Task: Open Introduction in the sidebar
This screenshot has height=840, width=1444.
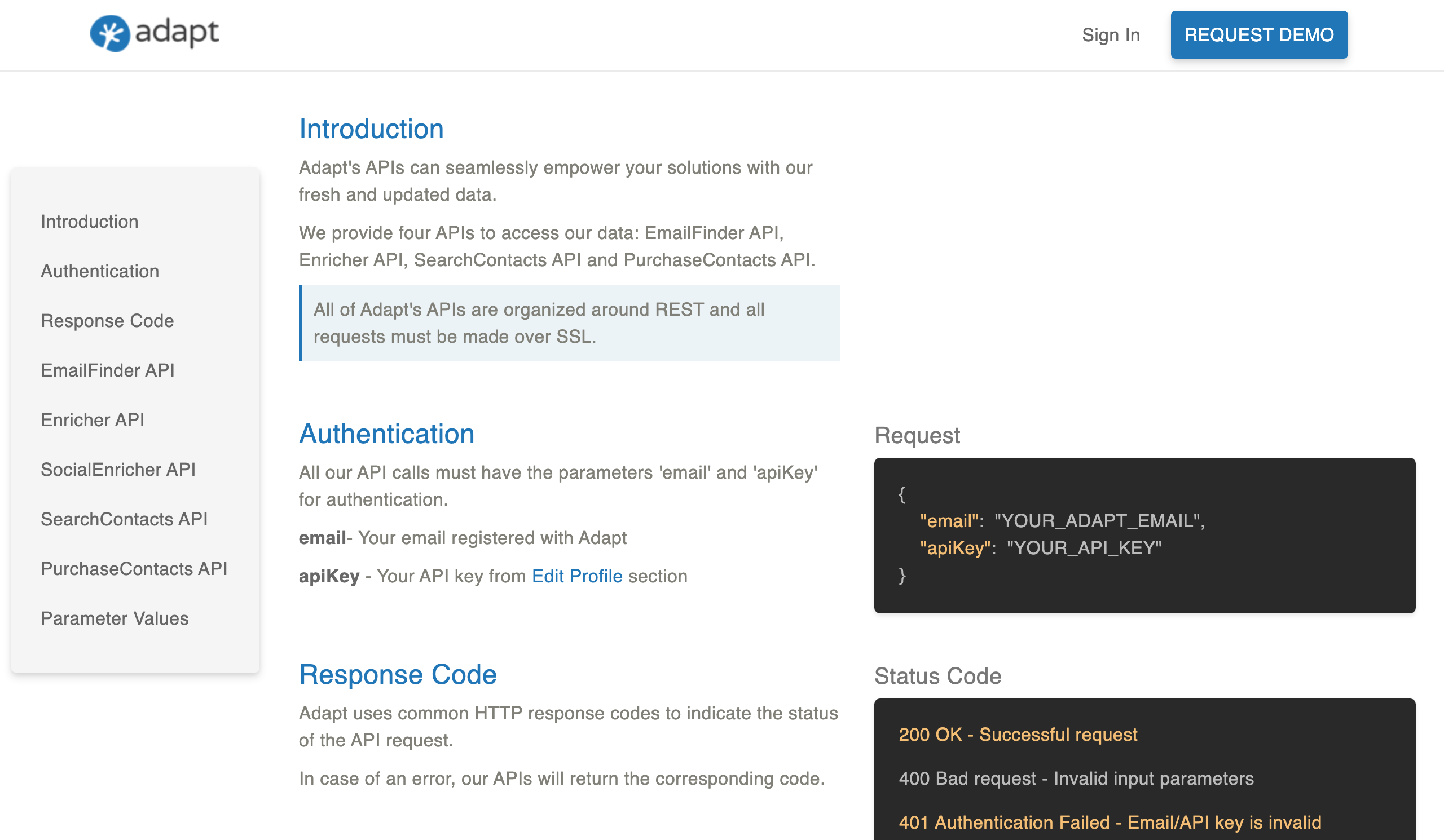Action: (x=89, y=222)
